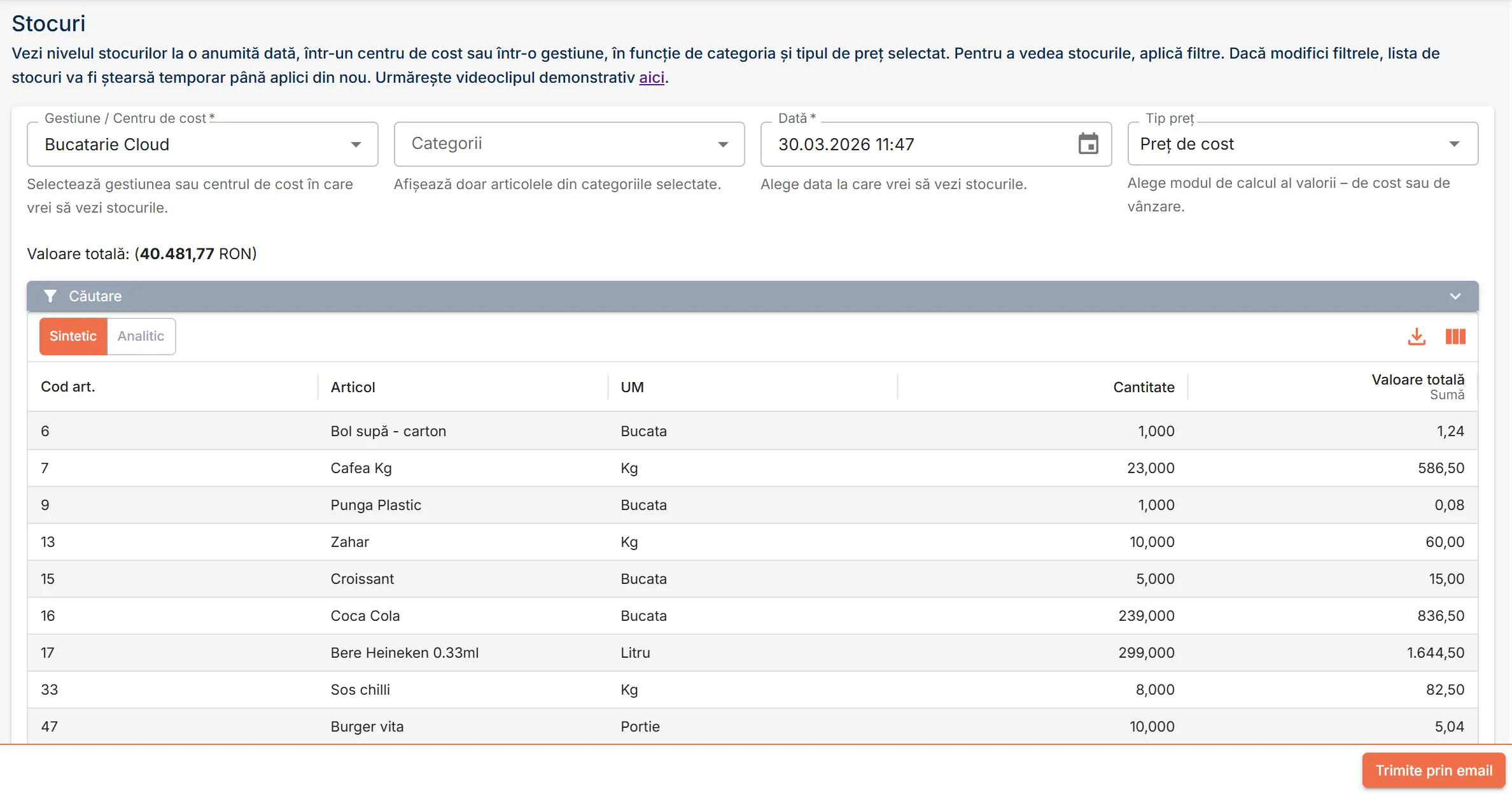Sort by the Articol column header
This screenshot has height=794, width=1512.
(353, 387)
